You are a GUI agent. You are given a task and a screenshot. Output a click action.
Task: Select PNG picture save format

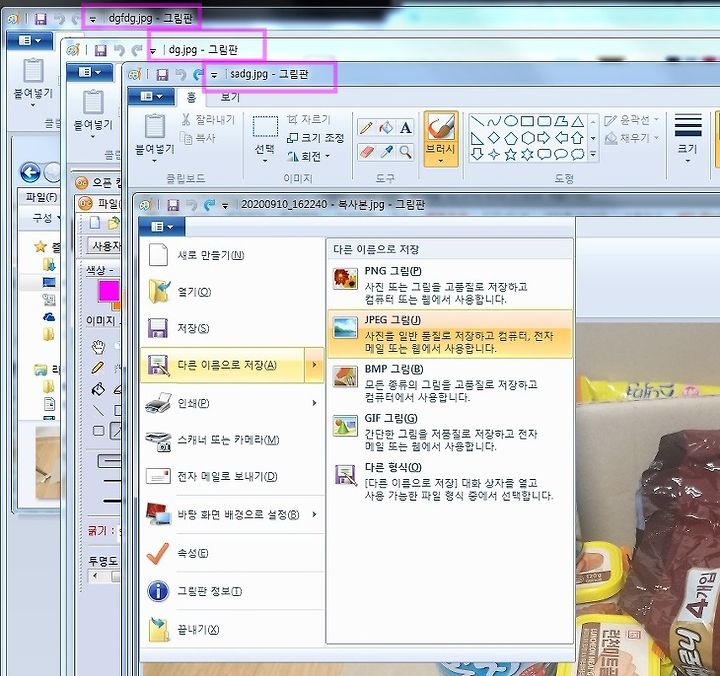click(450, 285)
